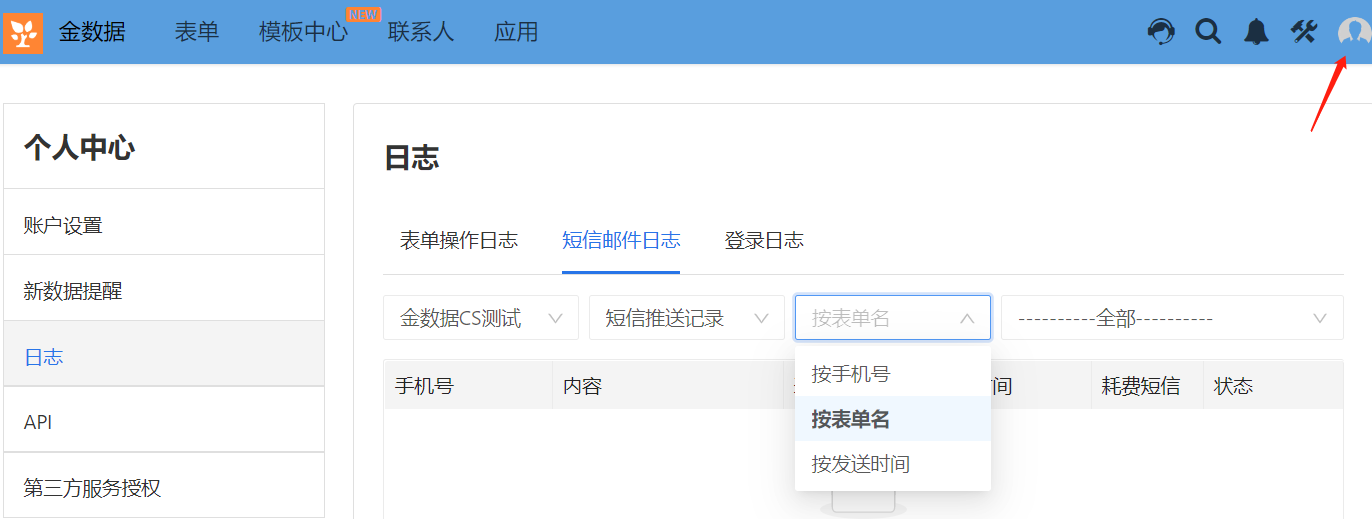
Task: Click the 个人中心 heading
Action: coord(79,148)
